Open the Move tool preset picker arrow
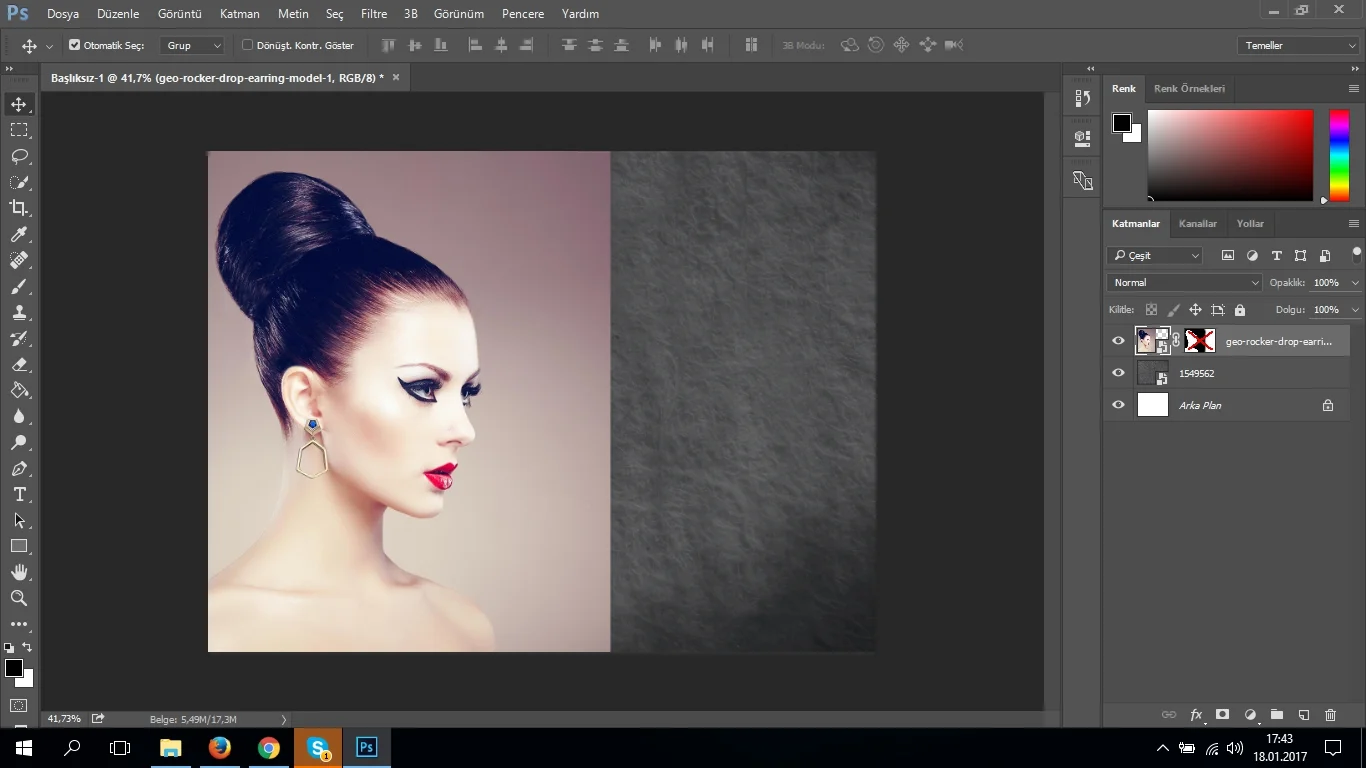The width and height of the screenshot is (1366, 768). pos(49,46)
